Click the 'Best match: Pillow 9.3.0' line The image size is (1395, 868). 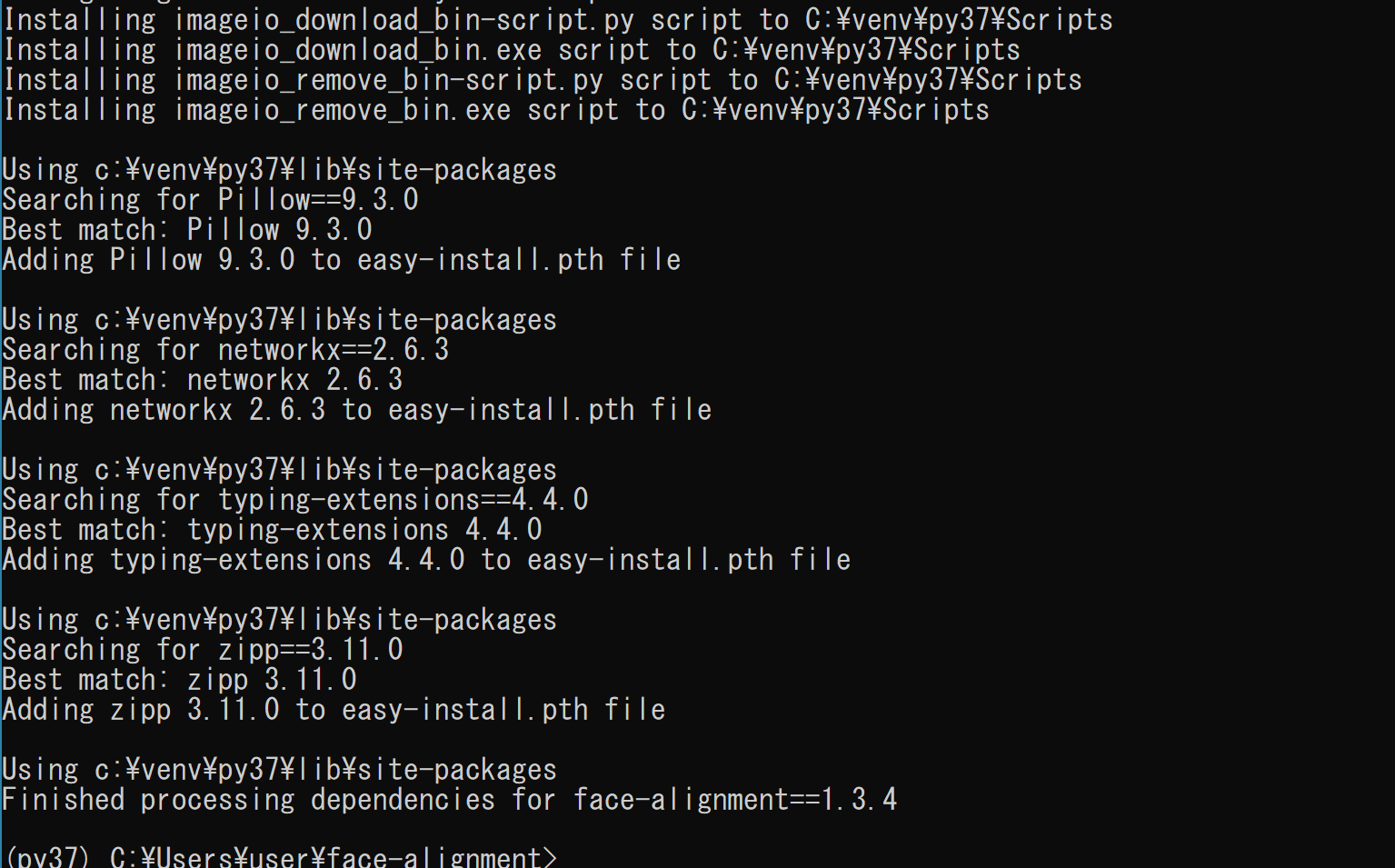click(x=188, y=229)
